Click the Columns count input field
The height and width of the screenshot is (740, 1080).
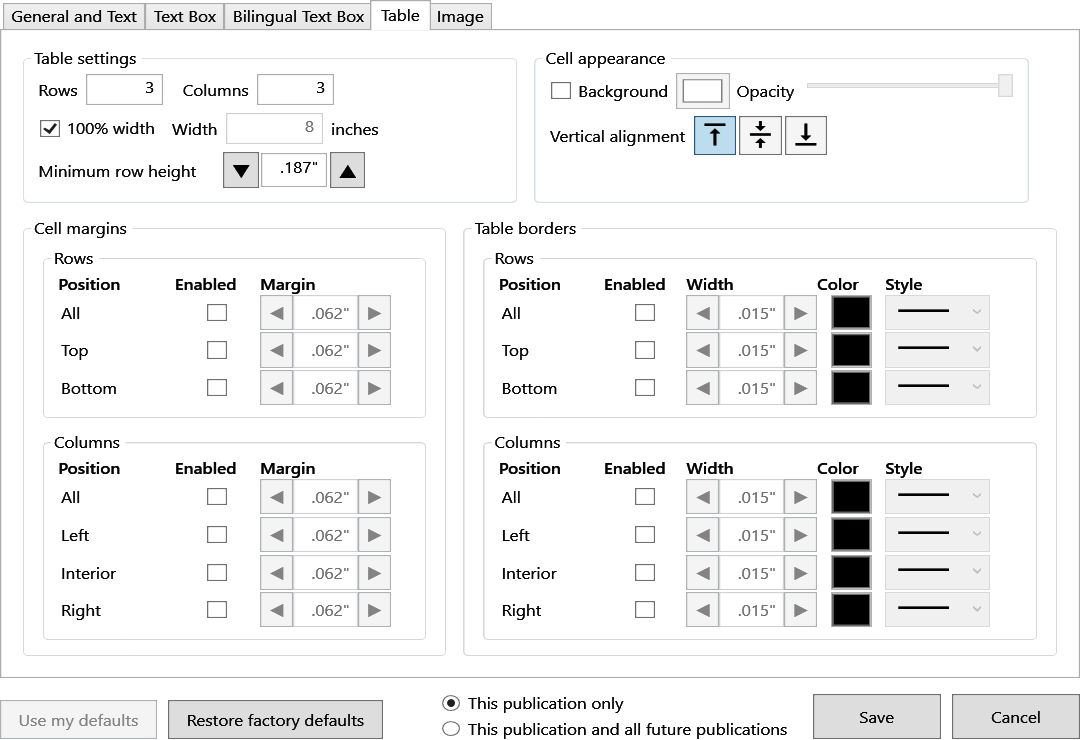tap(295, 89)
